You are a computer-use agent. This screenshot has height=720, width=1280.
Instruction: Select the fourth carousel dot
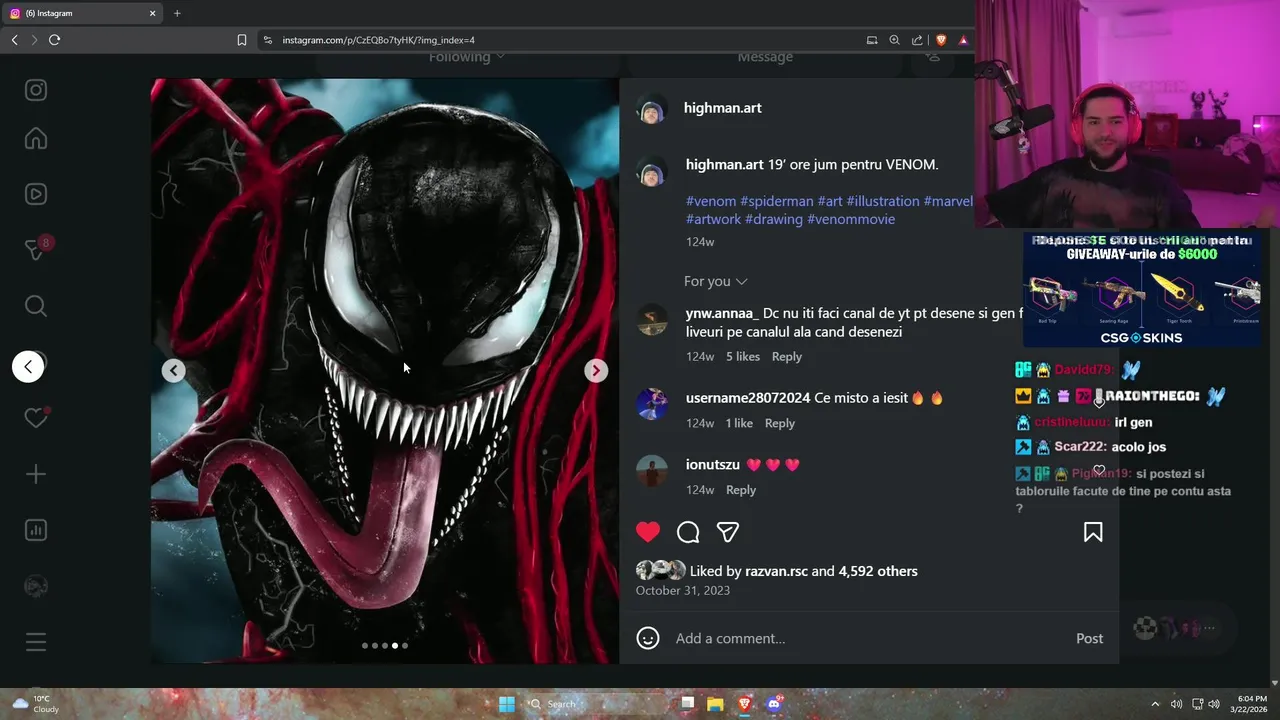395,646
